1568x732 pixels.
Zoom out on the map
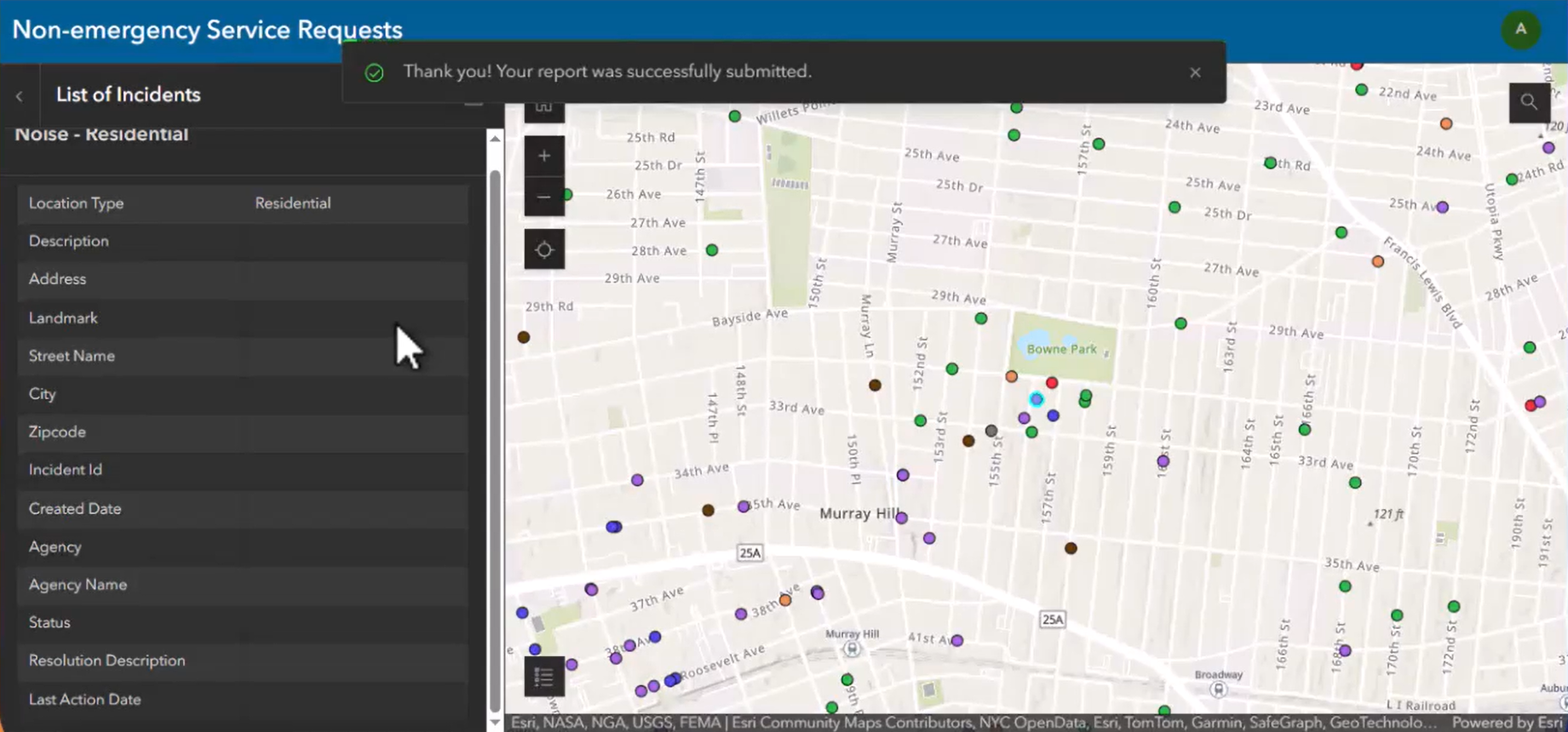coord(544,197)
